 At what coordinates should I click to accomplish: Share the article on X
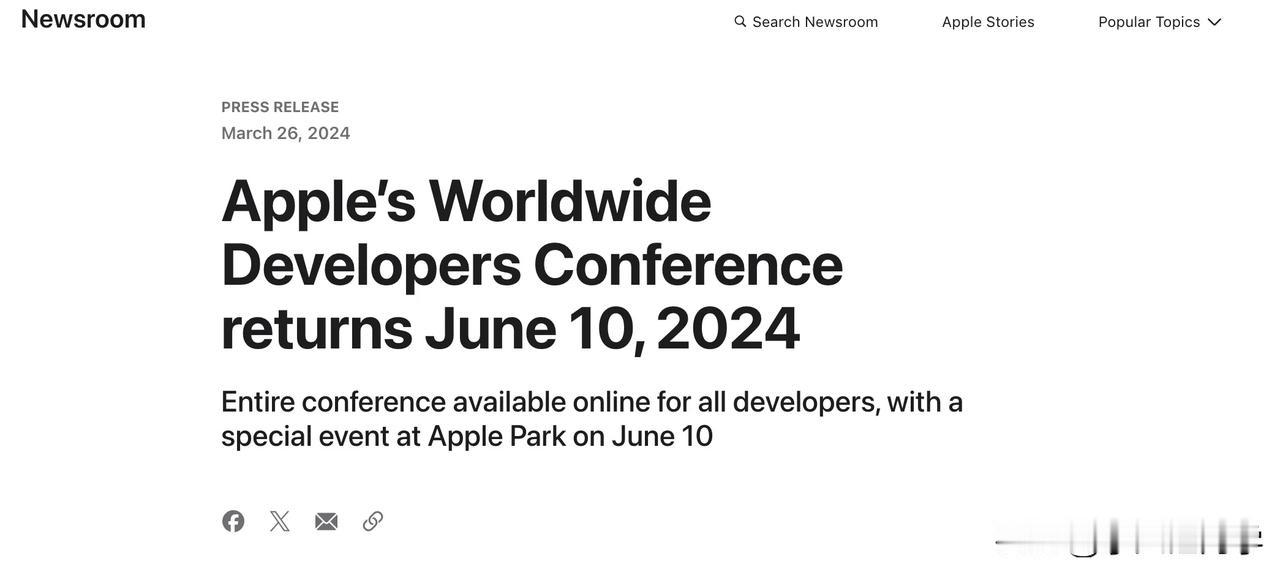click(x=280, y=521)
